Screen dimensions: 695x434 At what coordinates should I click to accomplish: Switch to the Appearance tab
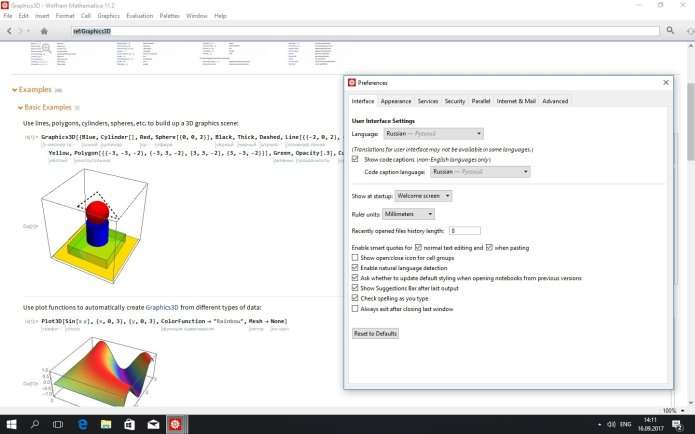click(396, 101)
